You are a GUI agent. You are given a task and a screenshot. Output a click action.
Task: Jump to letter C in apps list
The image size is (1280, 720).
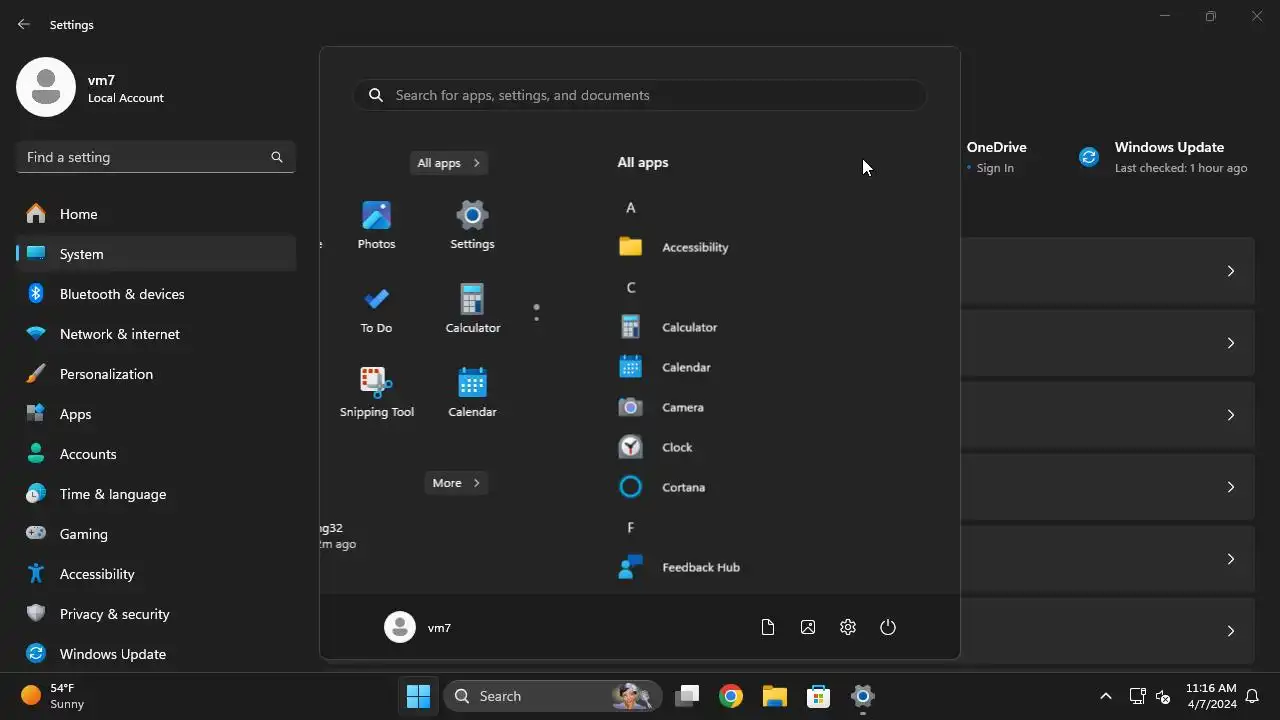pos(630,287)
